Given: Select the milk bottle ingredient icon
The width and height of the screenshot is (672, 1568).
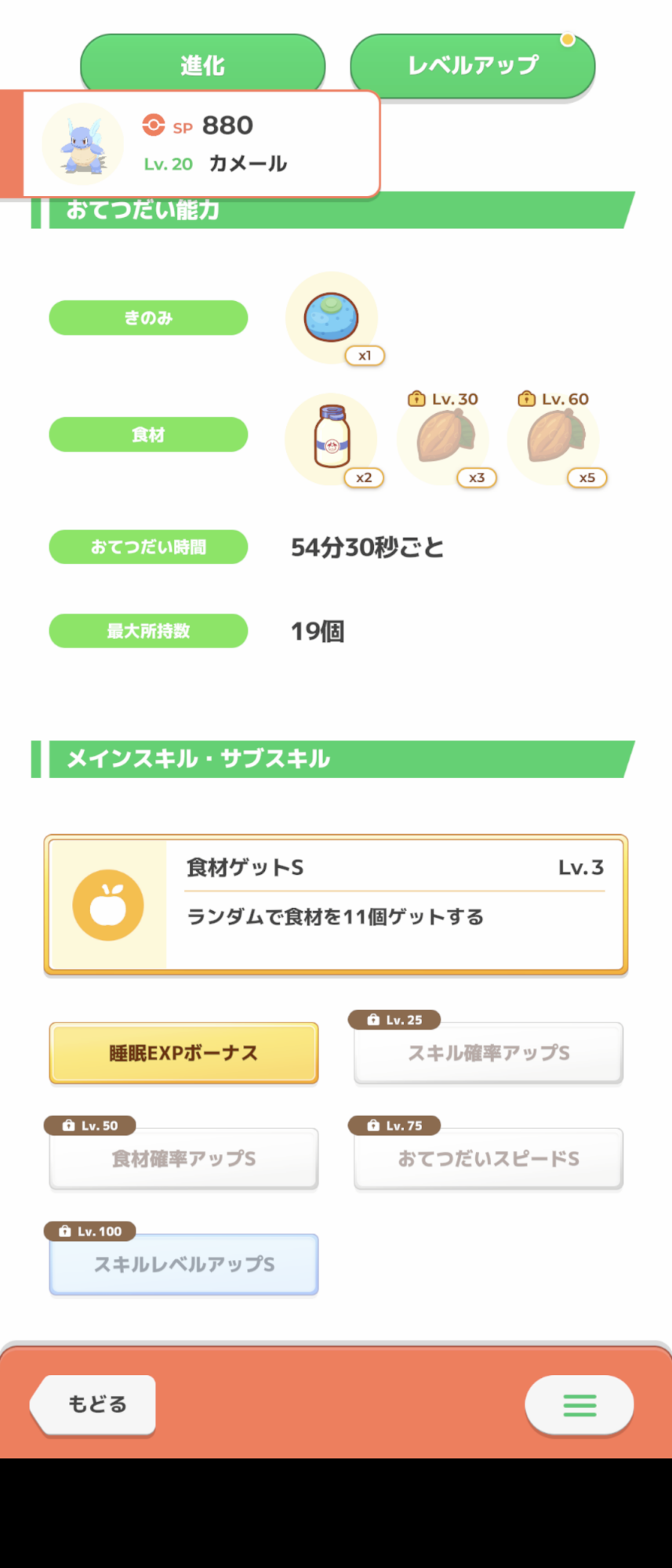Looking at the screenshot, I should 332,438.
